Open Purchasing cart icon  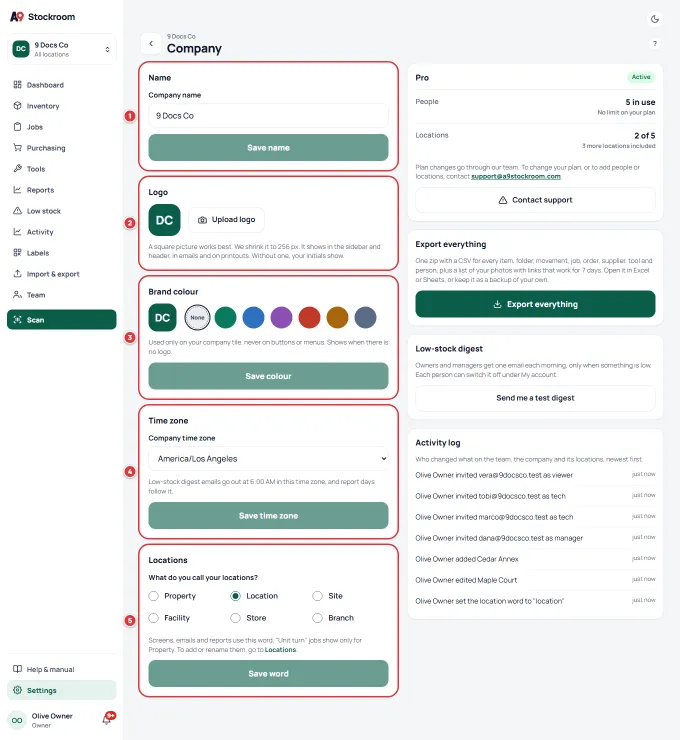click(17, 148)
